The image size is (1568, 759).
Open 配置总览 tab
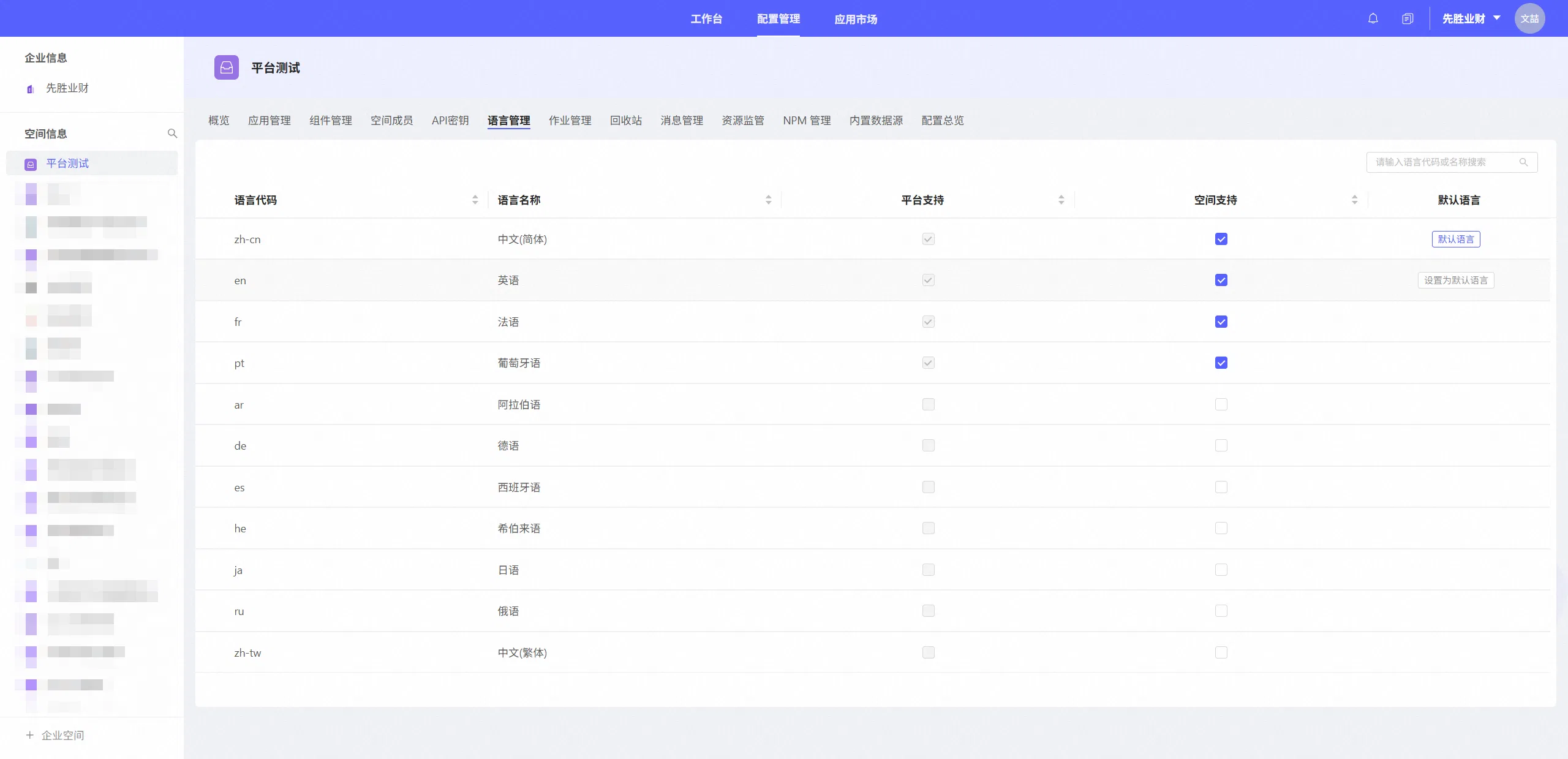(943, 121)
